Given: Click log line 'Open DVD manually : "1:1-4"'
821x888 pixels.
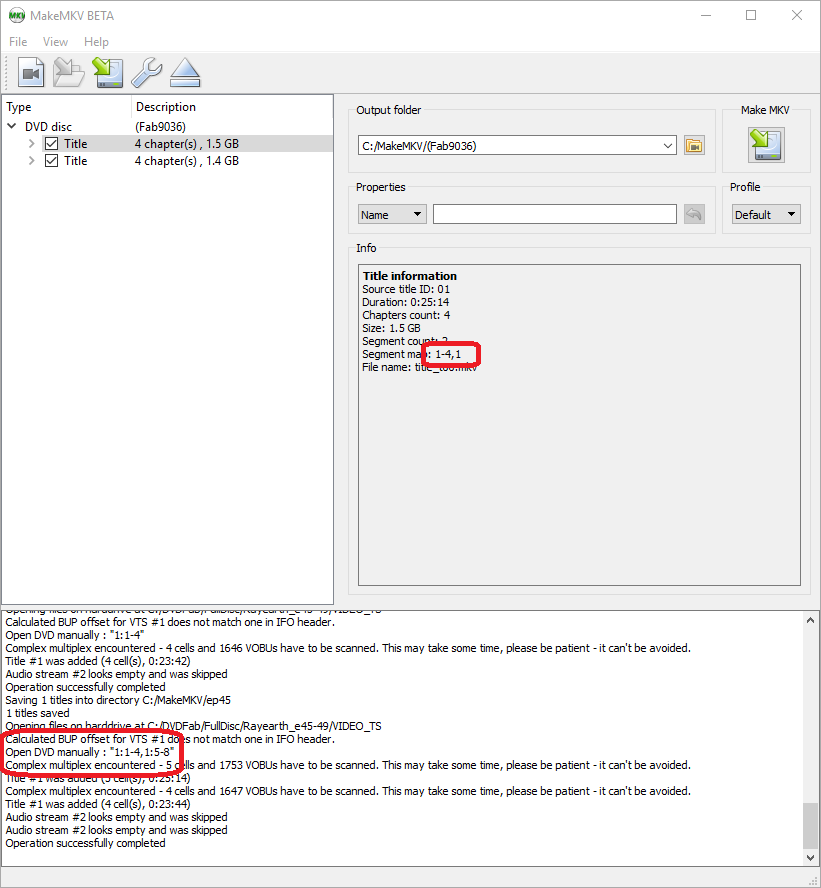Looking at the screenshot, I should click(75, 635).
